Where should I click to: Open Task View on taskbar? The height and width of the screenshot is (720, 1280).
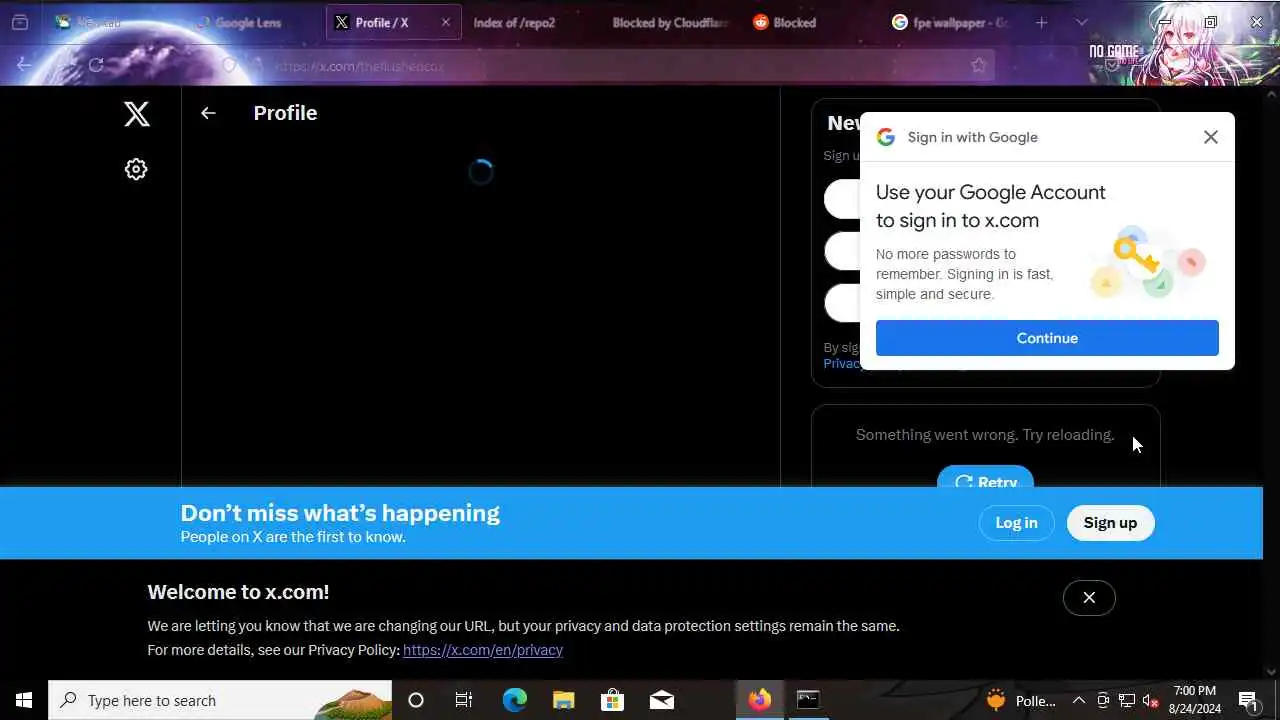point(464,700)
